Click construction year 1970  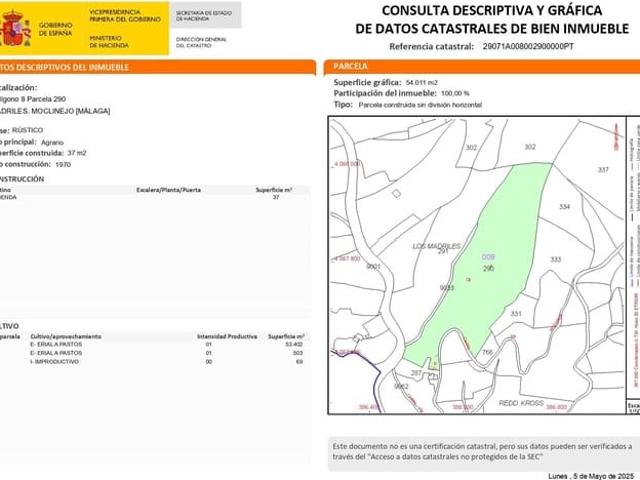(62, 164)
